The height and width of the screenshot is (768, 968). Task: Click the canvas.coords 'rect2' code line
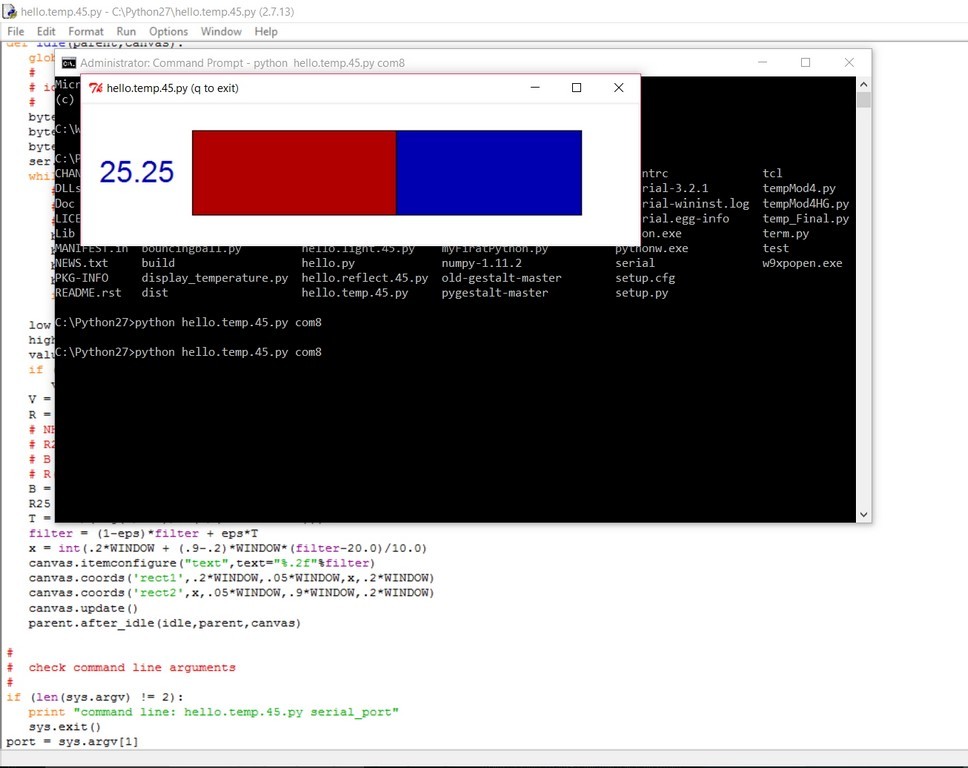pyautogui.click(x=231, y=593)
